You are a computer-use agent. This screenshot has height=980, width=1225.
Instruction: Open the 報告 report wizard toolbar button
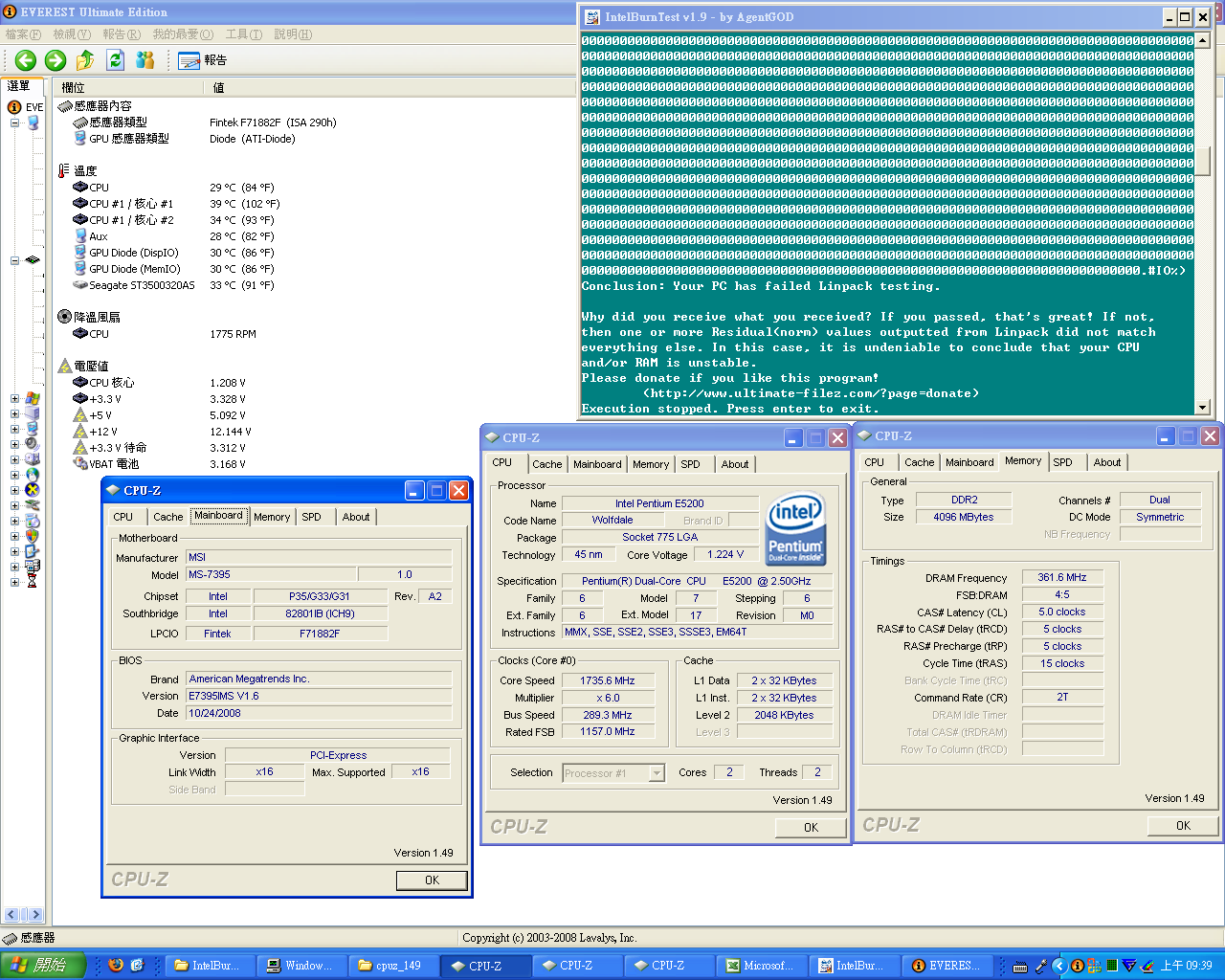tap(202, 60)
